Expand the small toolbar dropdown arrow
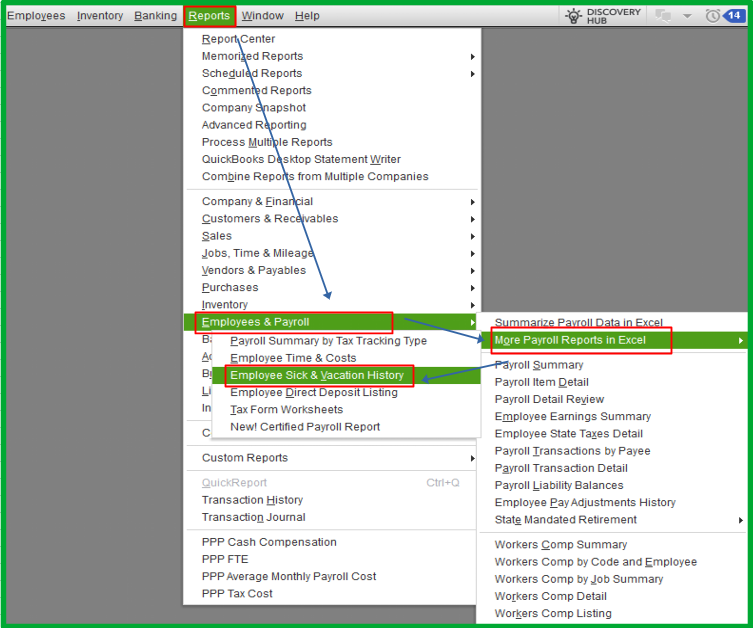The height and width of the screenshot is (628, 753). coord(687,16)
